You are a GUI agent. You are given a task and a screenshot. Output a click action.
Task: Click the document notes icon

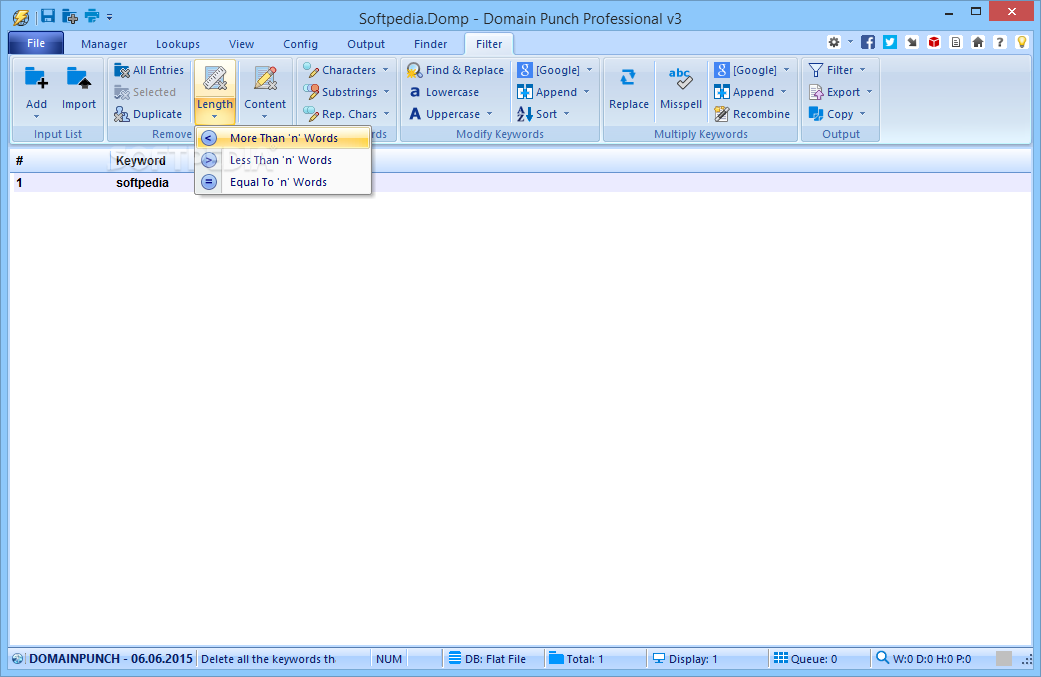click(956, 42)
